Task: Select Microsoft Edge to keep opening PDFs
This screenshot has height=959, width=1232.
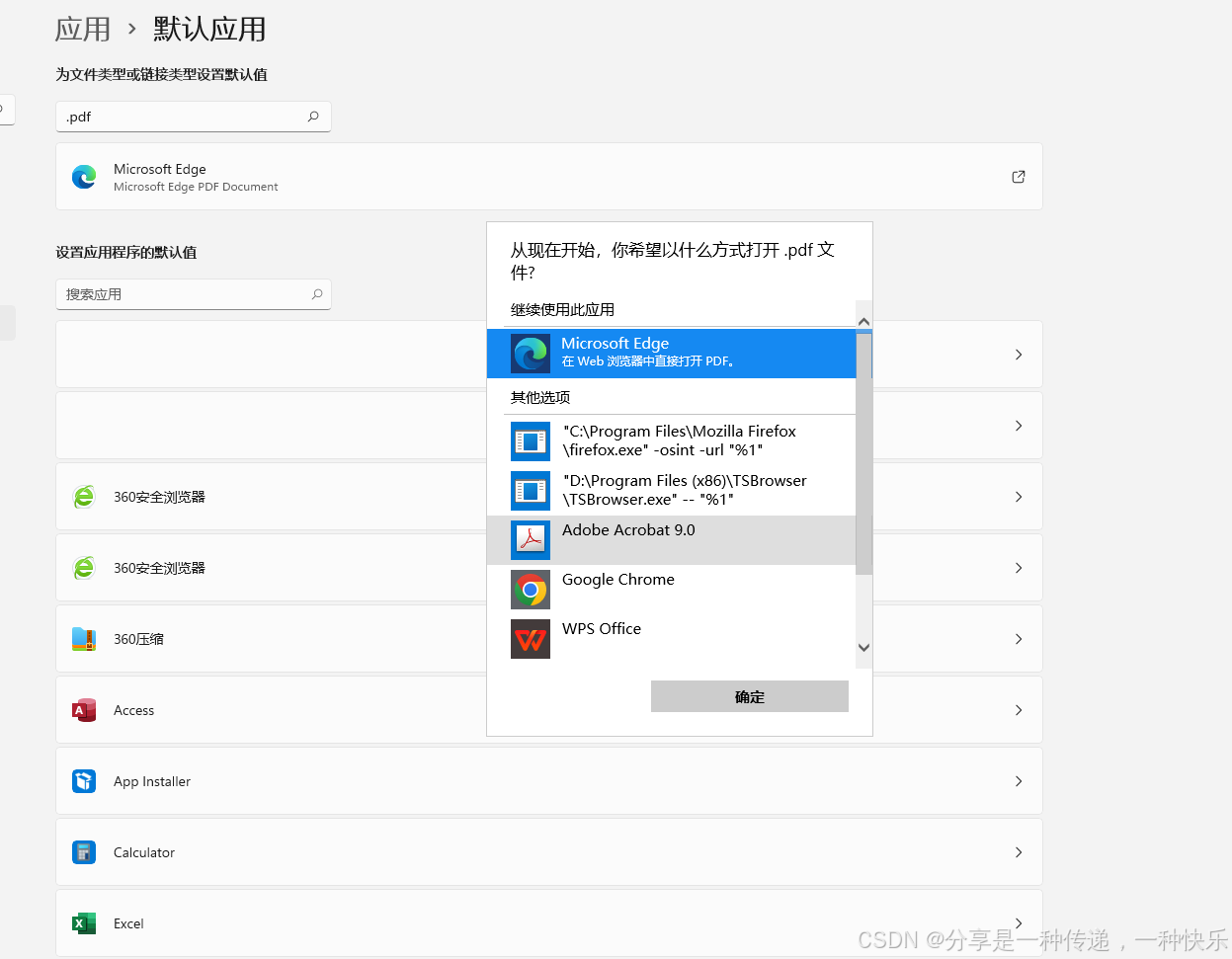Action: [x=672, y=354]
